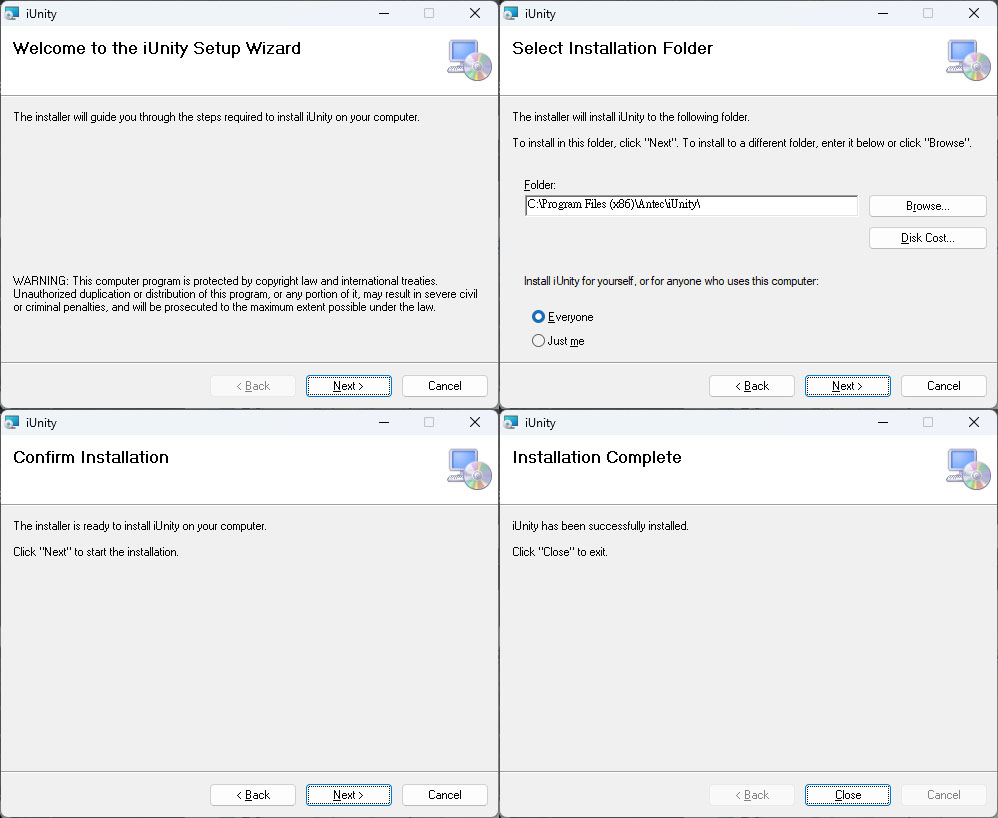The image size is (998, 818).
Task: Click the 'Installation Complete' heading
Action: [597, 457]
